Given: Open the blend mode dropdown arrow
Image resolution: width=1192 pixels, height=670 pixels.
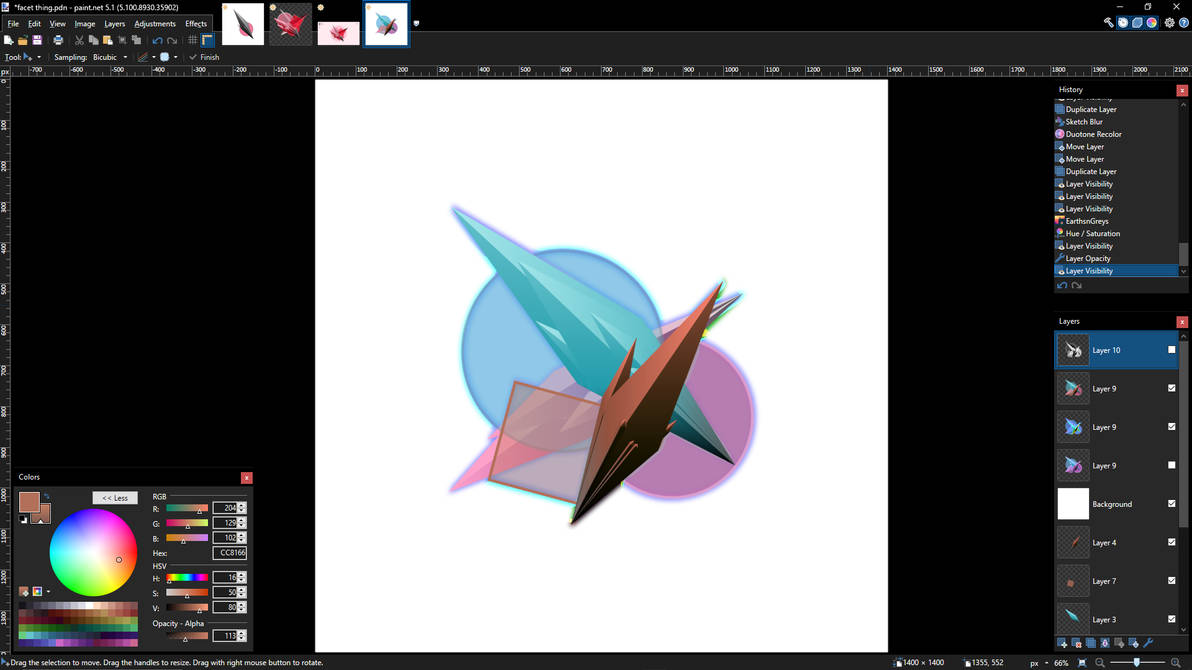Looking at the screenshot, I should (176, 57).
